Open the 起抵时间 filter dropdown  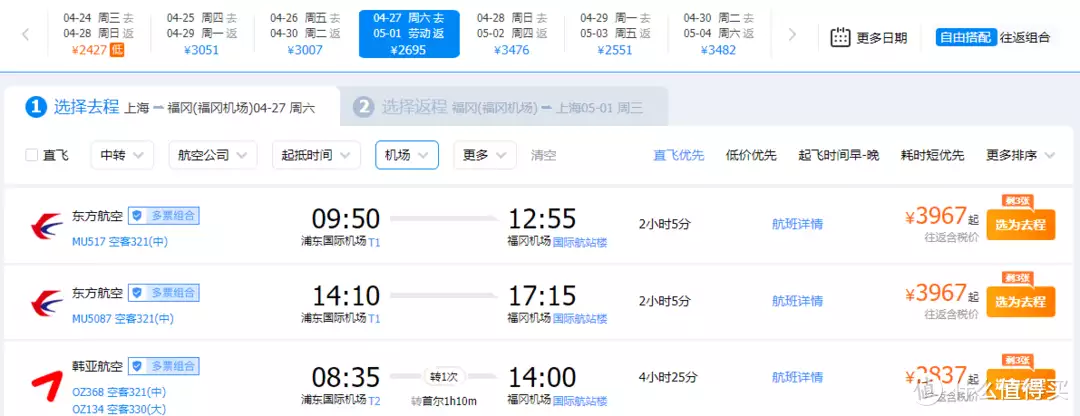coord(316,155)
